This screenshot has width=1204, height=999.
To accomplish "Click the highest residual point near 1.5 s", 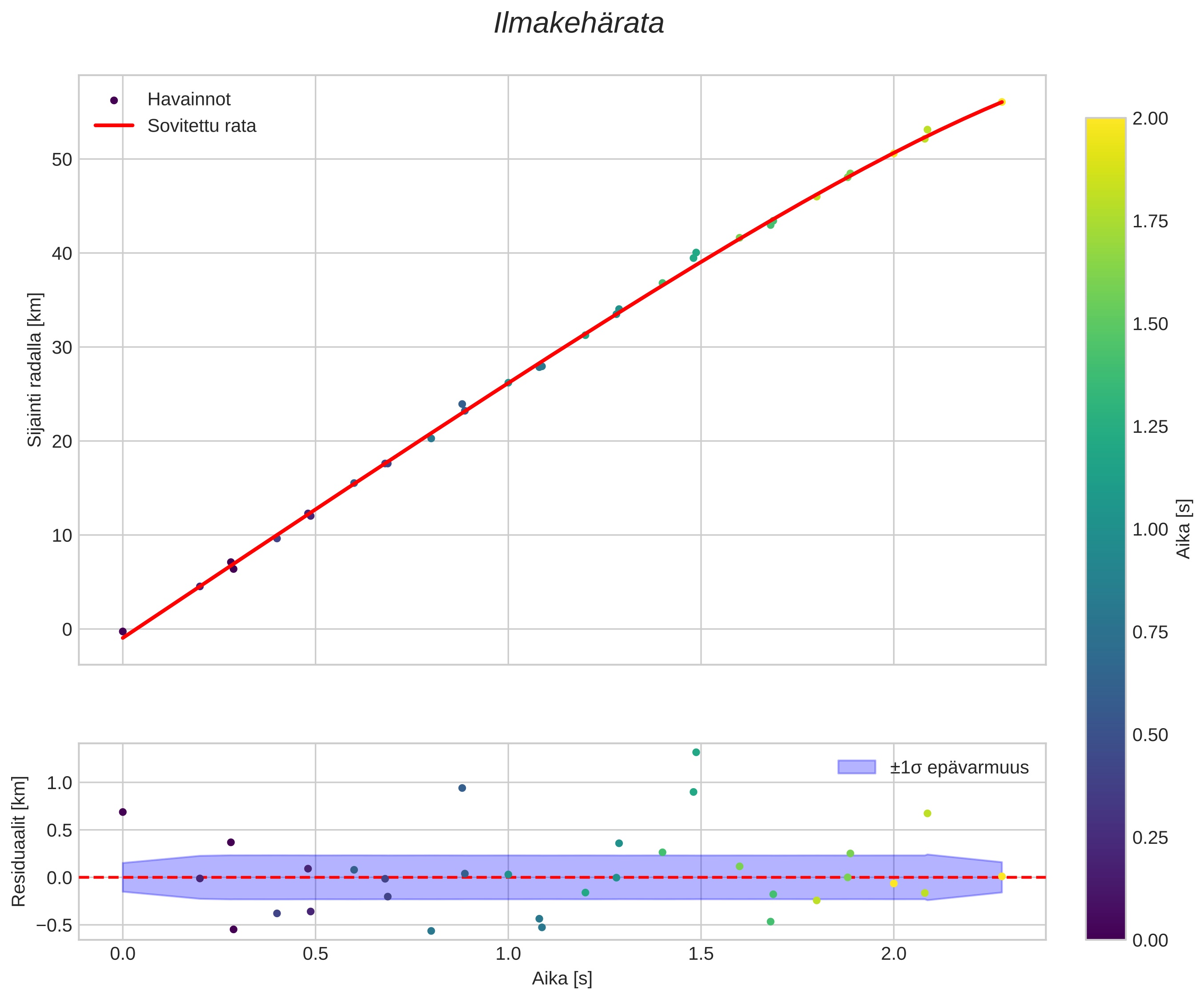I will pos(696,753).
